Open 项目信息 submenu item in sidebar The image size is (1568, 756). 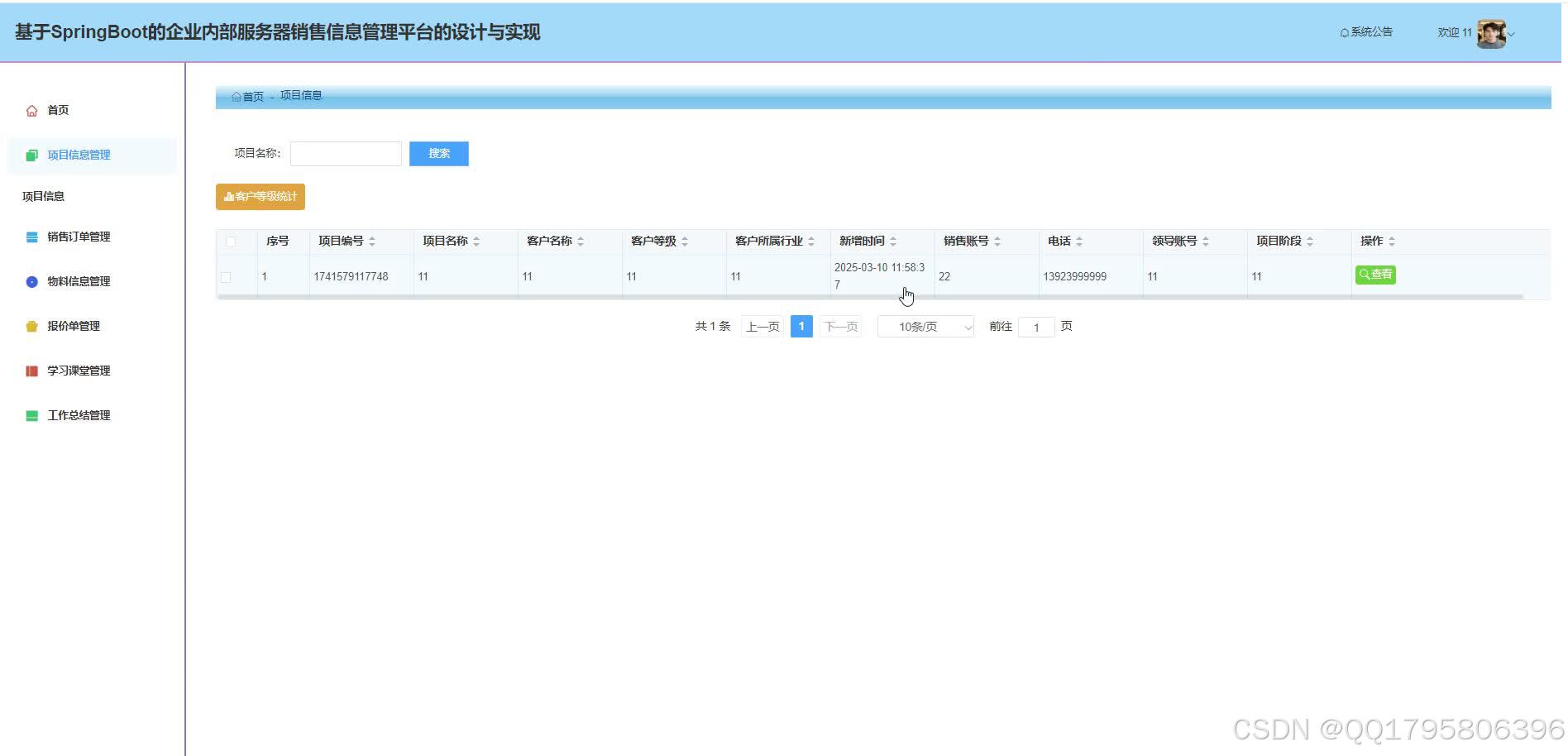[43, 196]
